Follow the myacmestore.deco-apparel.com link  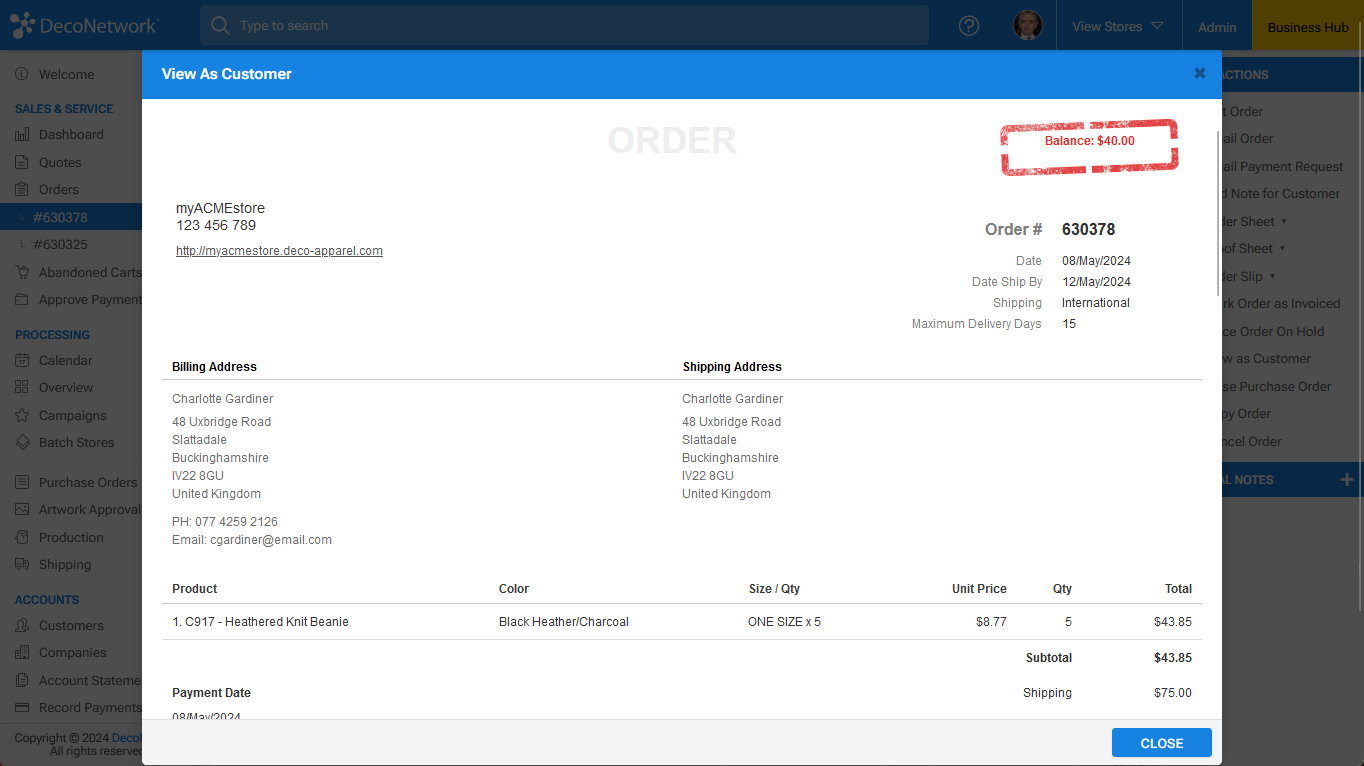tap(279, 250)
